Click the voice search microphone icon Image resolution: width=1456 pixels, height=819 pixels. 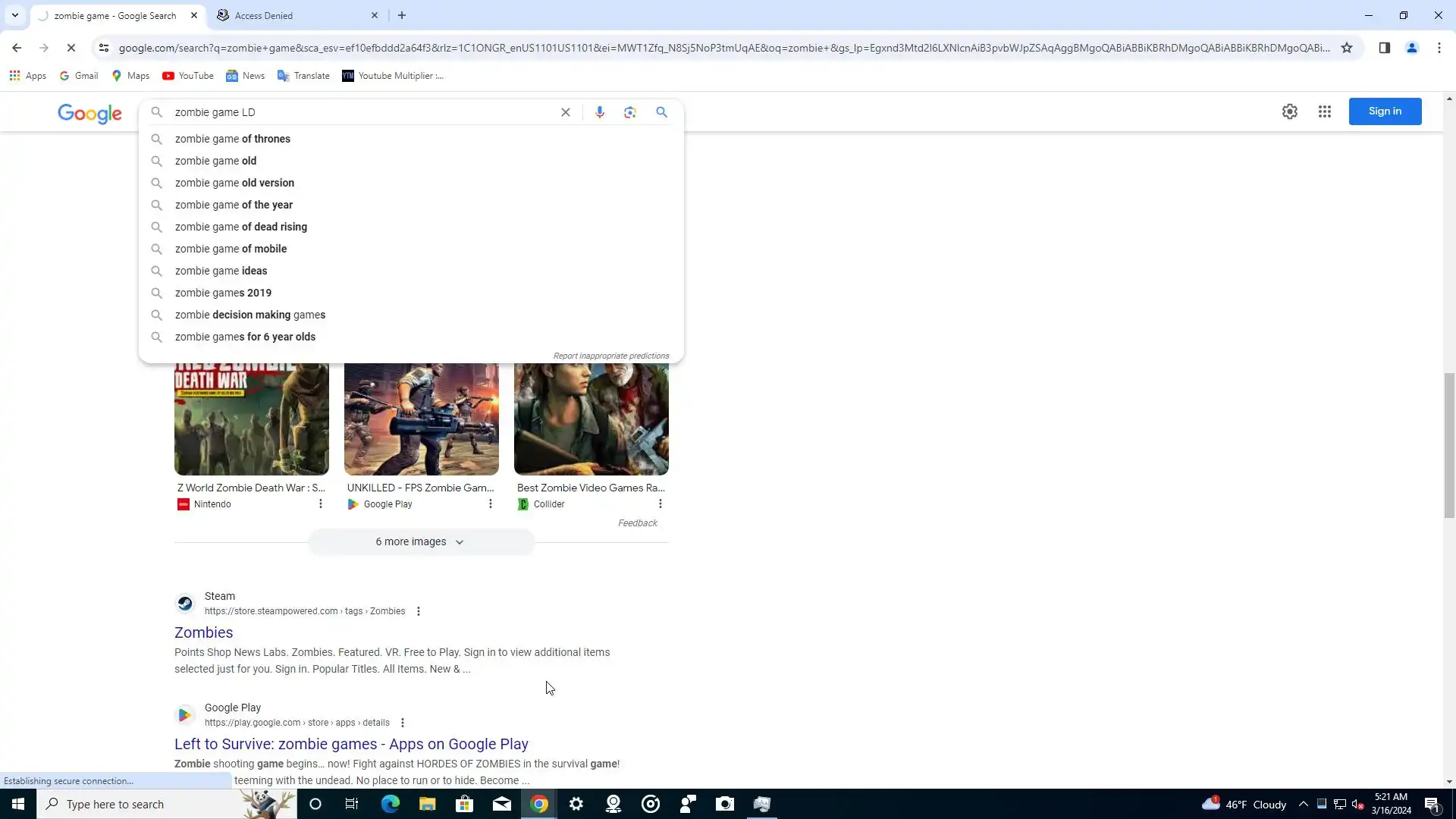point(599,112)
